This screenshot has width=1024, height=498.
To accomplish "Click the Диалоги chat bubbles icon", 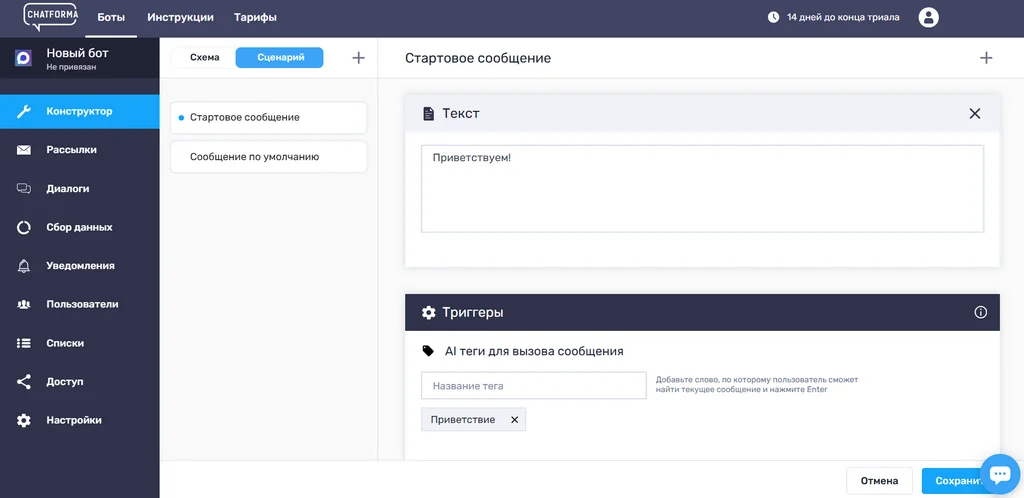I will point(24,189).
